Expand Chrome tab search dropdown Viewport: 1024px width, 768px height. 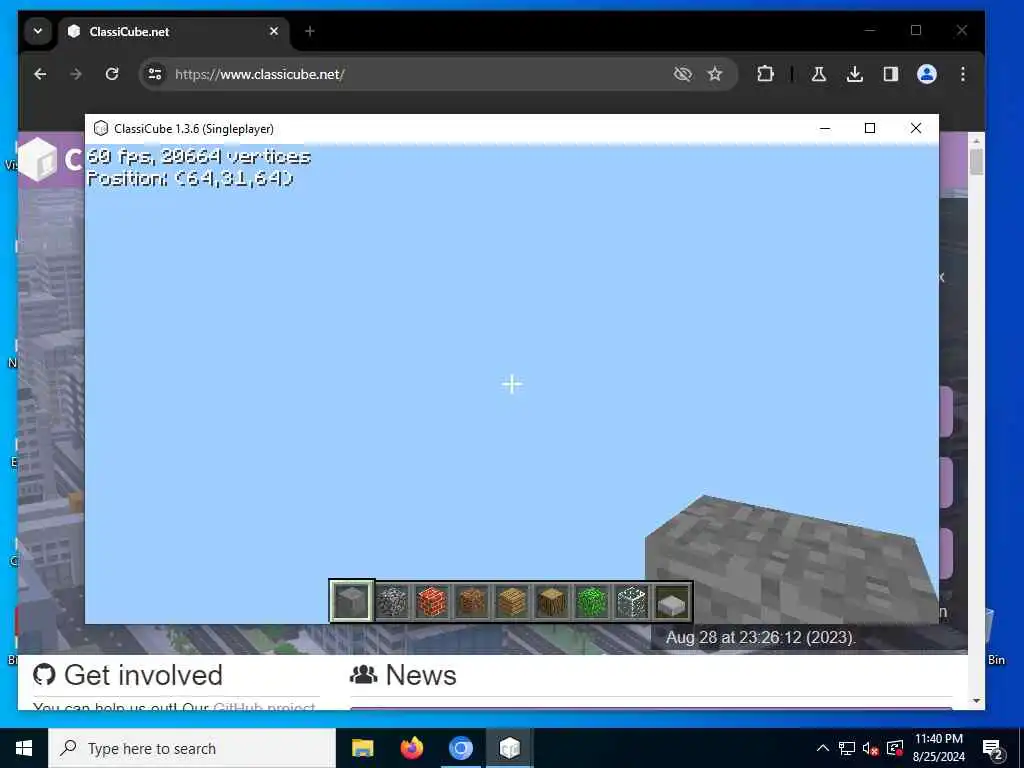[38, 31]
